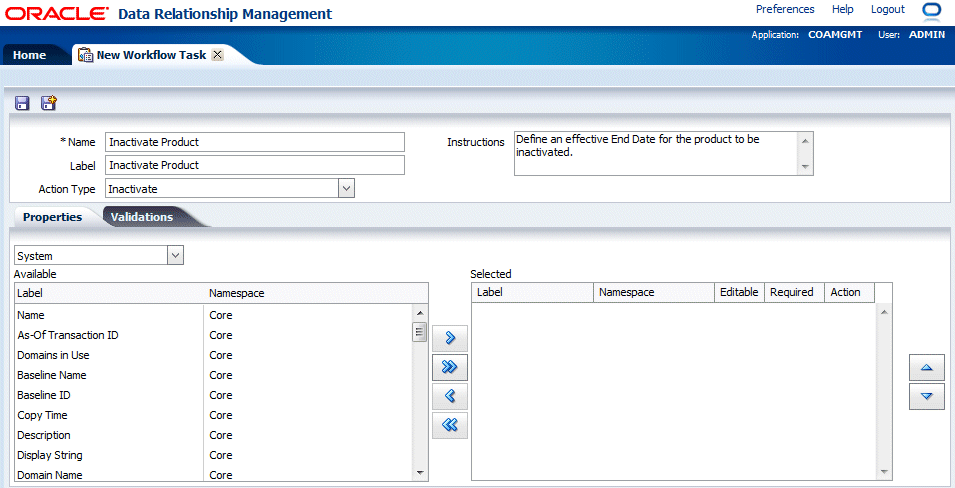This screenshot has width=955, height=488.
Task: Select Display String property
Action: click(x=213, y=455)
